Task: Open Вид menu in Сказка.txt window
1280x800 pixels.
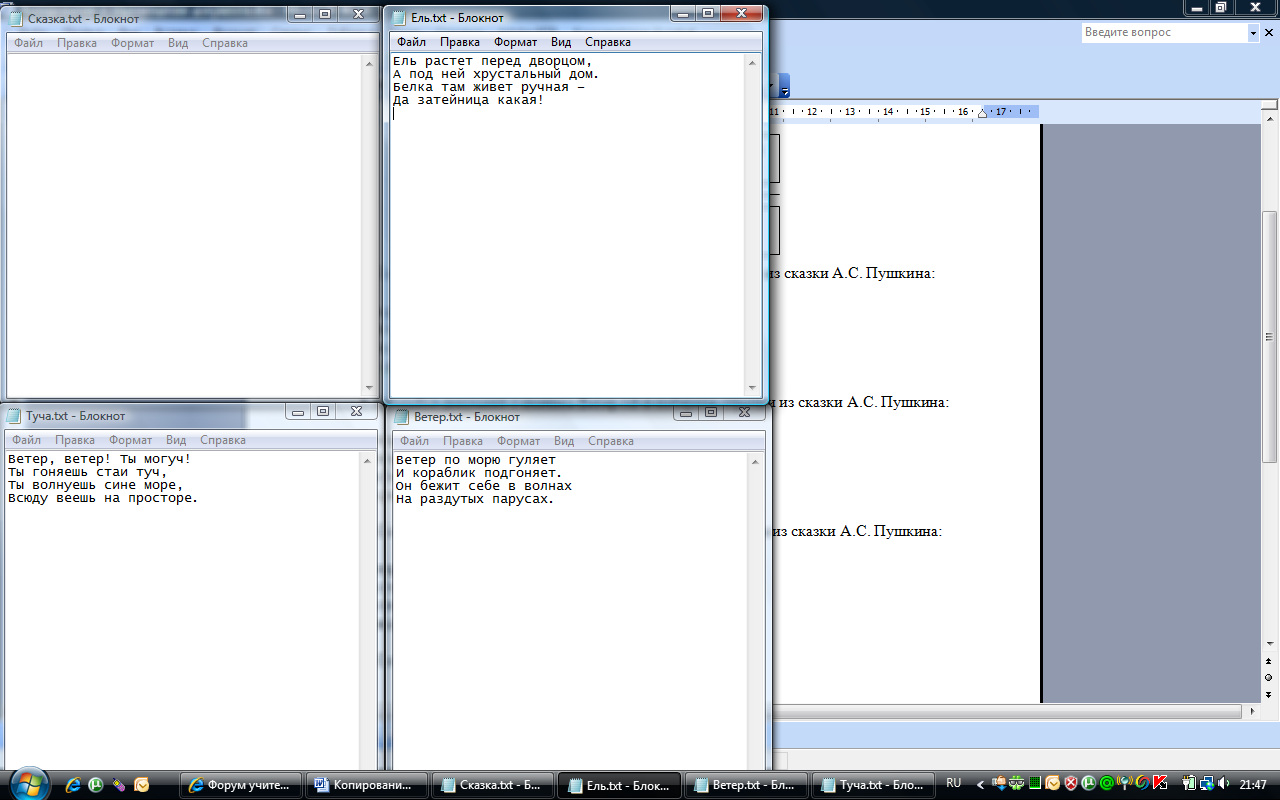Action: (178, 43)
